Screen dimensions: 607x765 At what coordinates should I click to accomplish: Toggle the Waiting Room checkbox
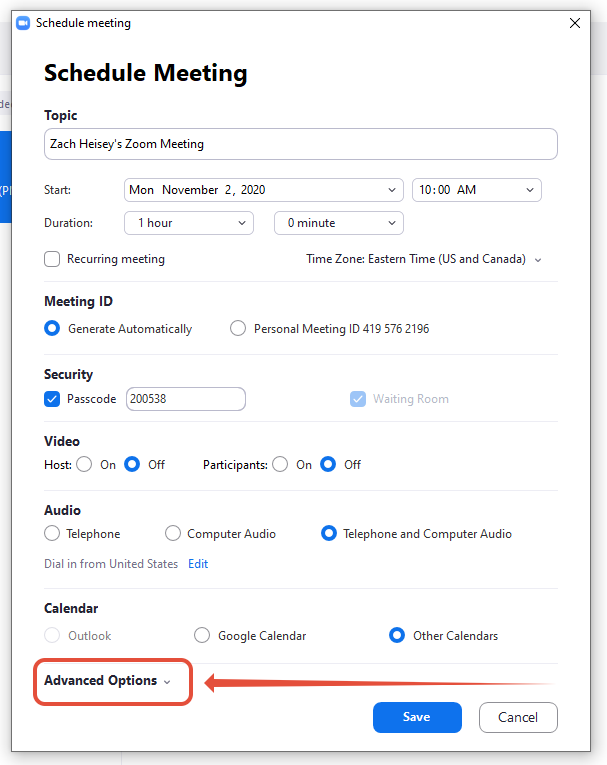(358, 399)
